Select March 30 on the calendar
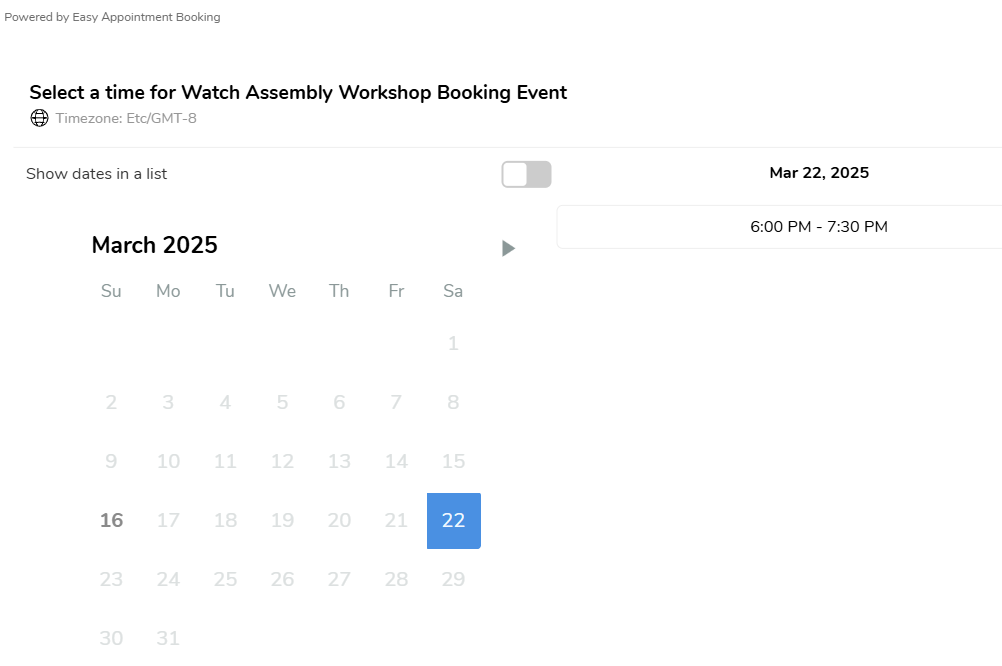Screen dimensions: 1002x666 coord(111,638)
